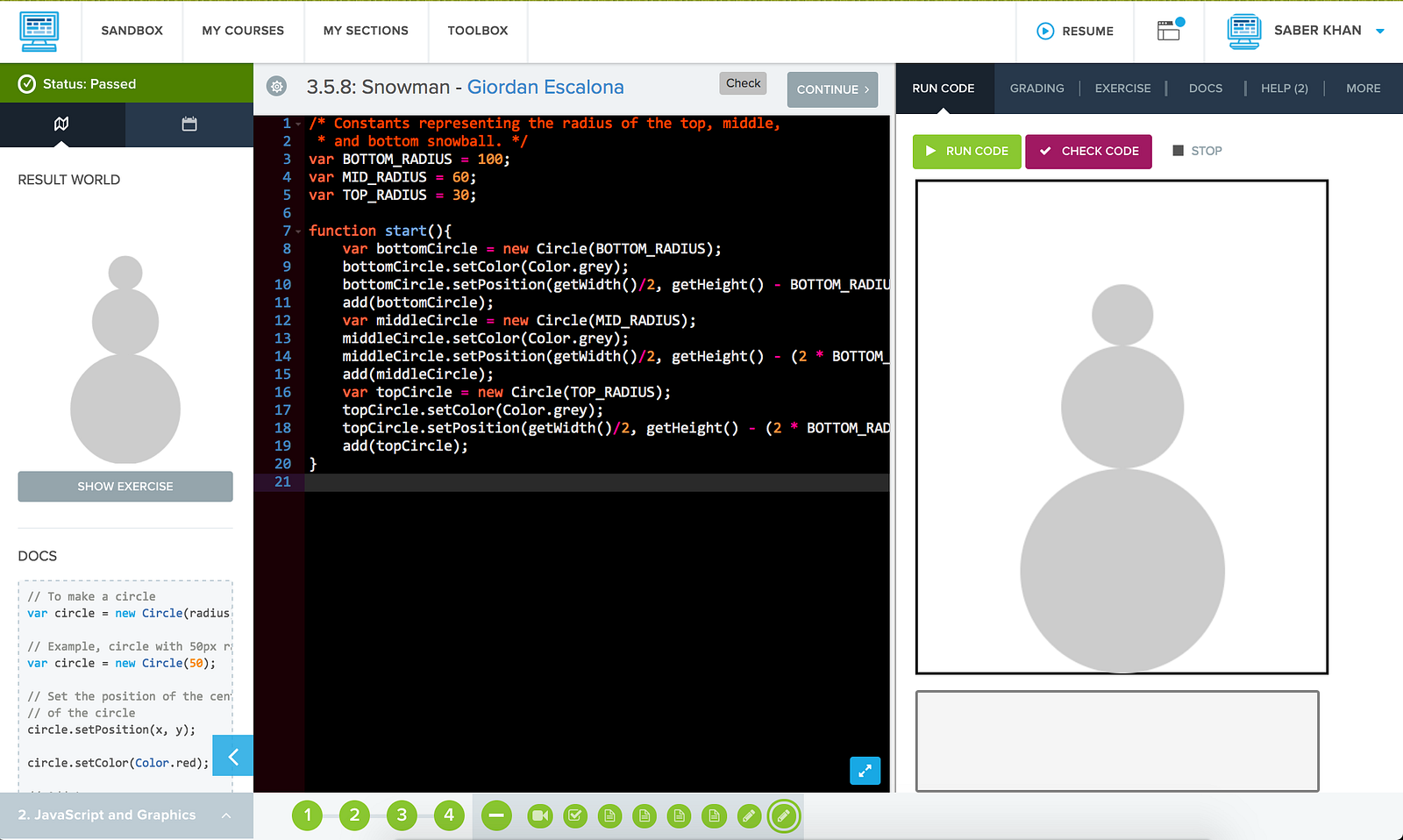The image size is (1403, 840).
Task: Place cursor on empty line 21
Action: point(596,482)
